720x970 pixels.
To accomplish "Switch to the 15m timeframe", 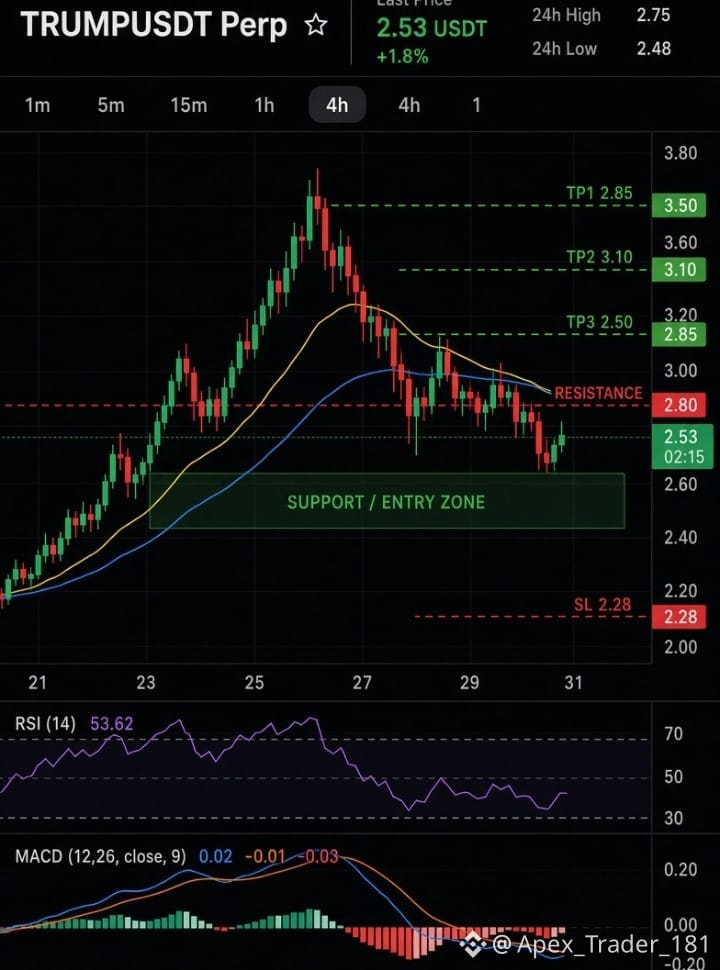I will tap(189, 105).
